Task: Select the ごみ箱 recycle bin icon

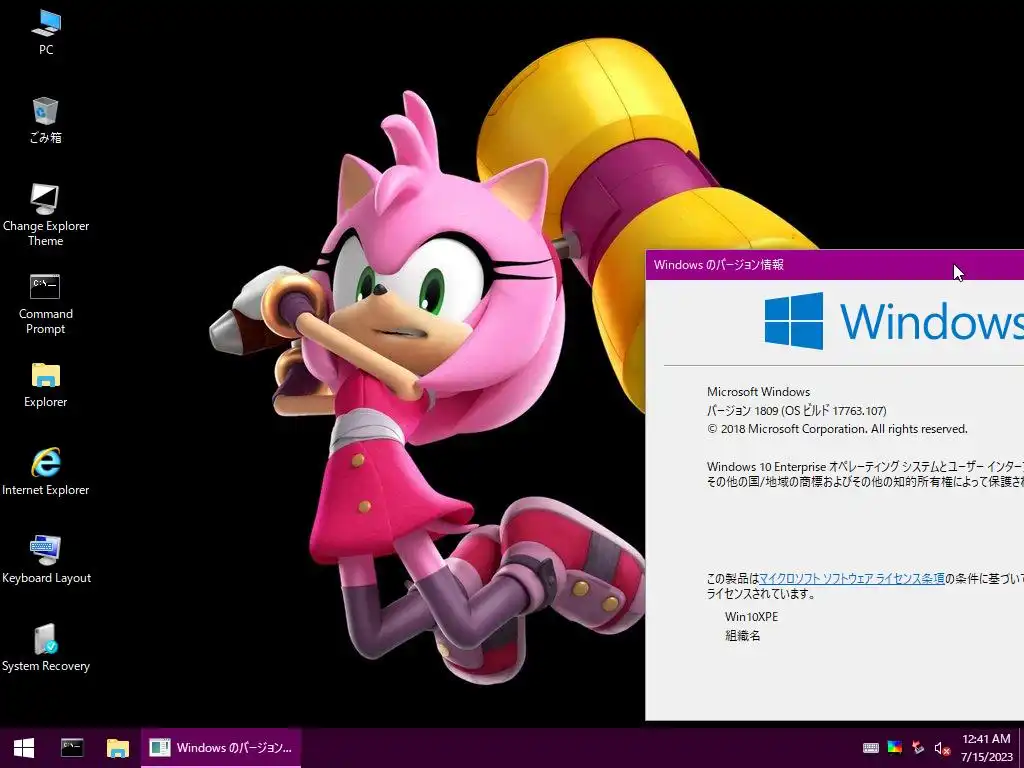Action: [x=46, y=121]
